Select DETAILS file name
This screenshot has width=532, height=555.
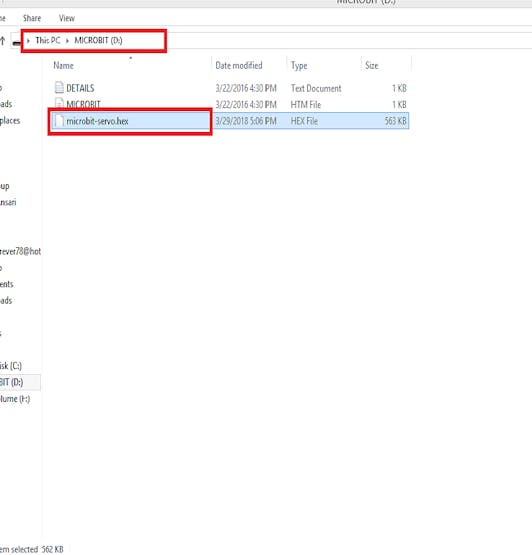click(x=80, y=88)
